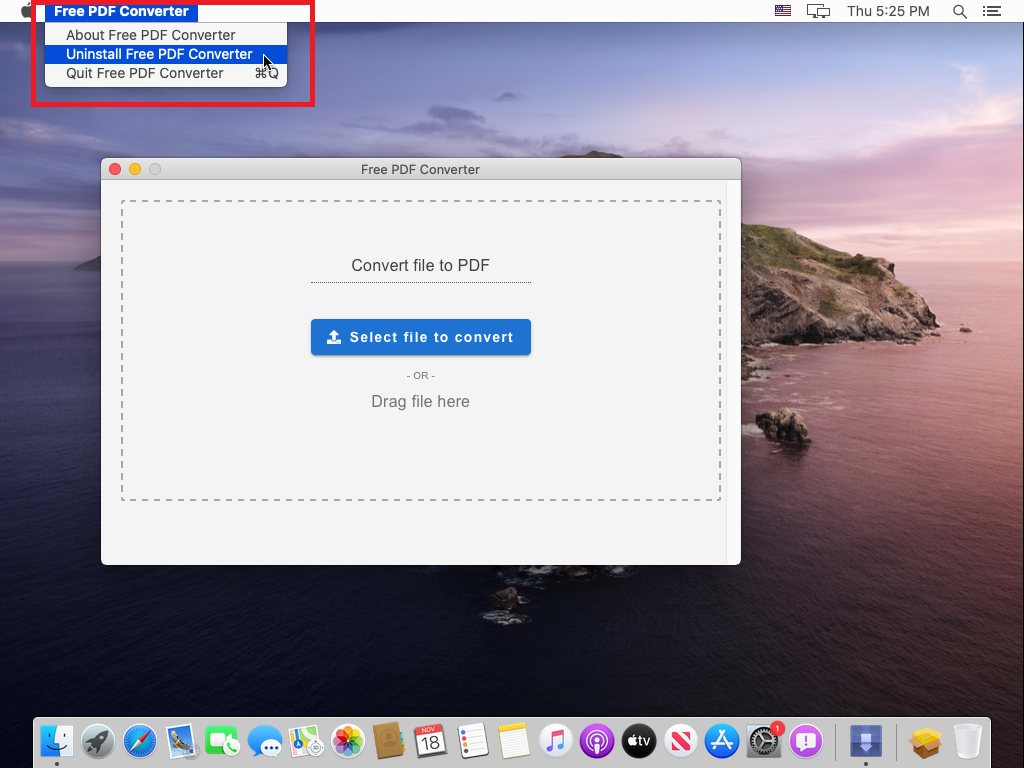Image resolution: width=1024 pixels, height=768 pixels.
Task: Click the Convert file to PDF heading
Action: click(x=421, y=265)
